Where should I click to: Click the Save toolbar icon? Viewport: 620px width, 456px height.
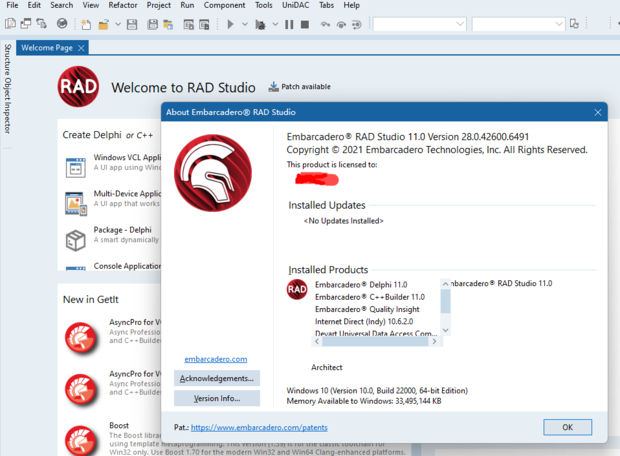132,25
